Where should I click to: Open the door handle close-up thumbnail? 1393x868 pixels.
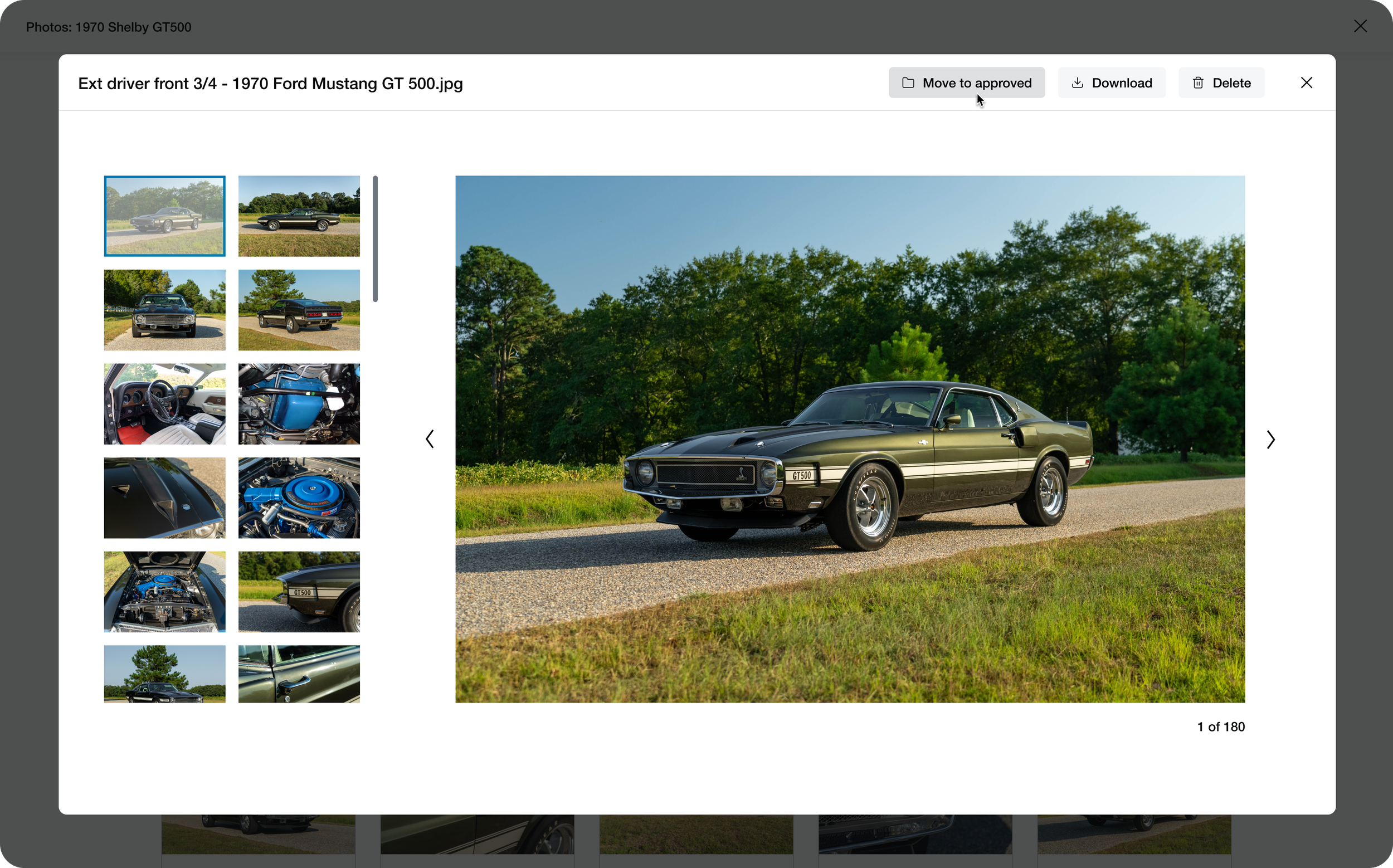299,674
